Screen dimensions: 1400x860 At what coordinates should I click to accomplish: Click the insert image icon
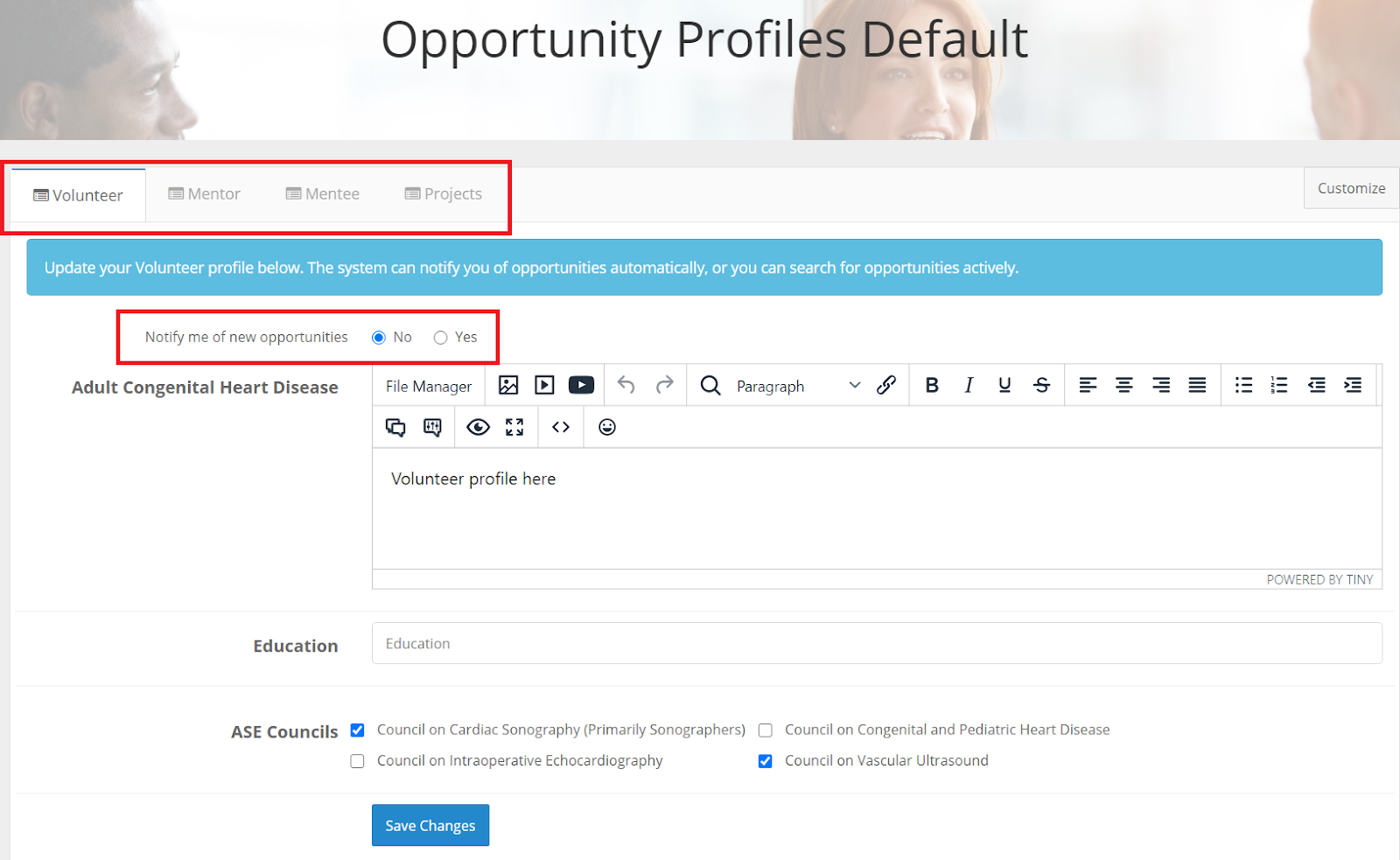(x=508, y=385)
